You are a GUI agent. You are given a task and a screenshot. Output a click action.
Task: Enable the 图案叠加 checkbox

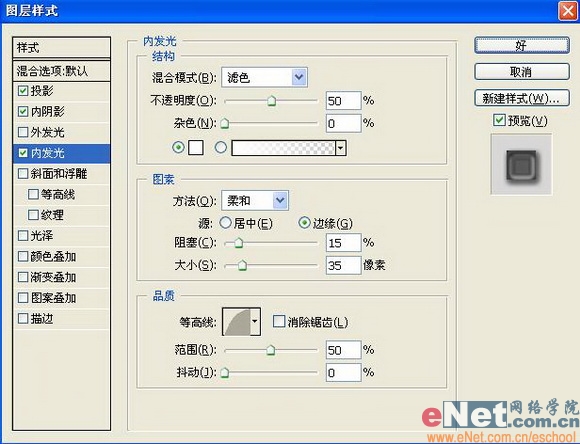coord(23,298)
